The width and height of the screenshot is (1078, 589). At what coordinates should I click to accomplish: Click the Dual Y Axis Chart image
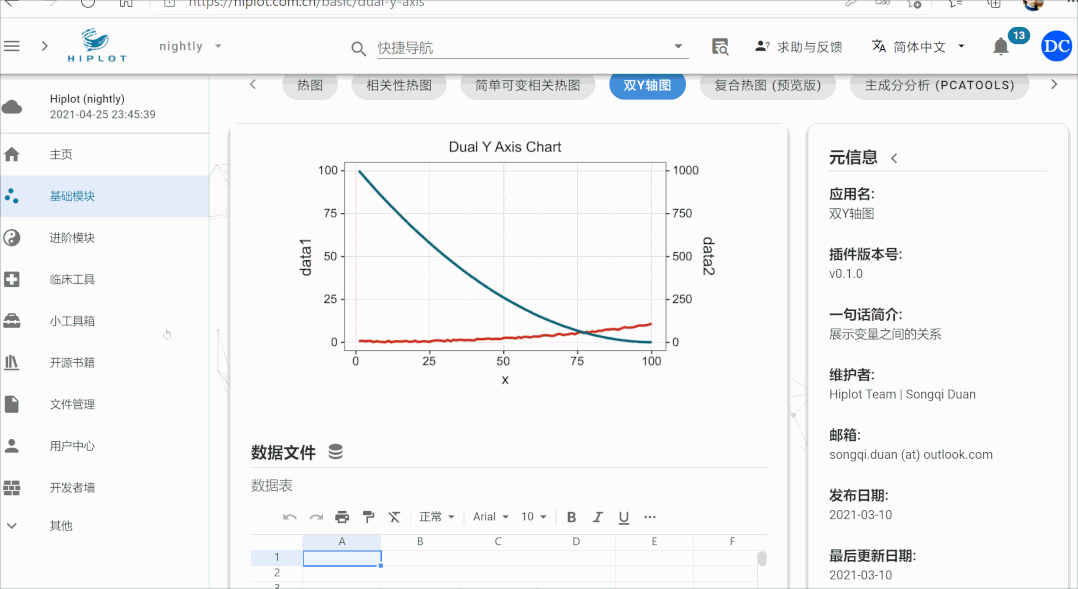[507, 263]
